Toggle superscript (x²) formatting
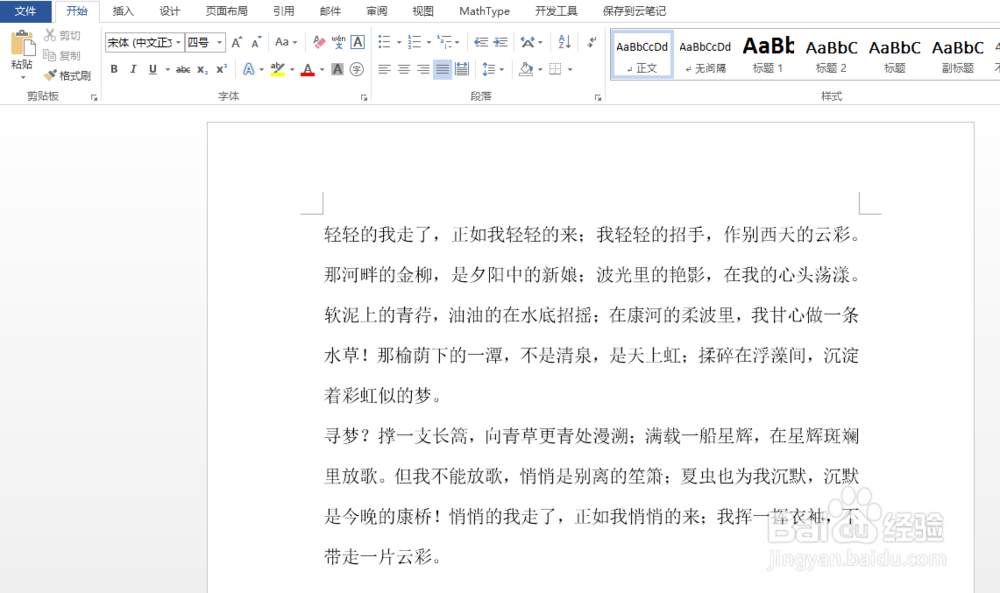Screen dimensions: 1000x593 pos(221,69)
